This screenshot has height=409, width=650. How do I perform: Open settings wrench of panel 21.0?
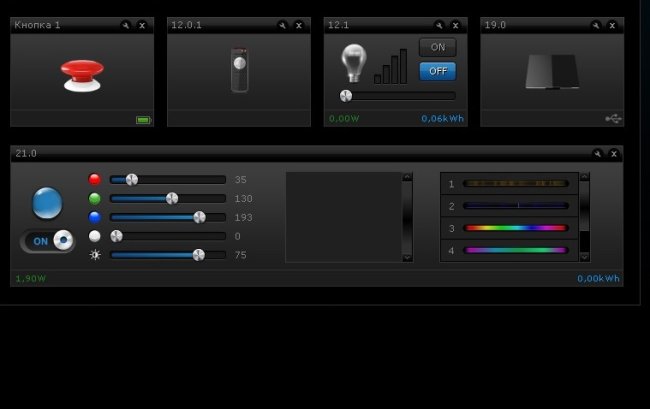(597, 154)
